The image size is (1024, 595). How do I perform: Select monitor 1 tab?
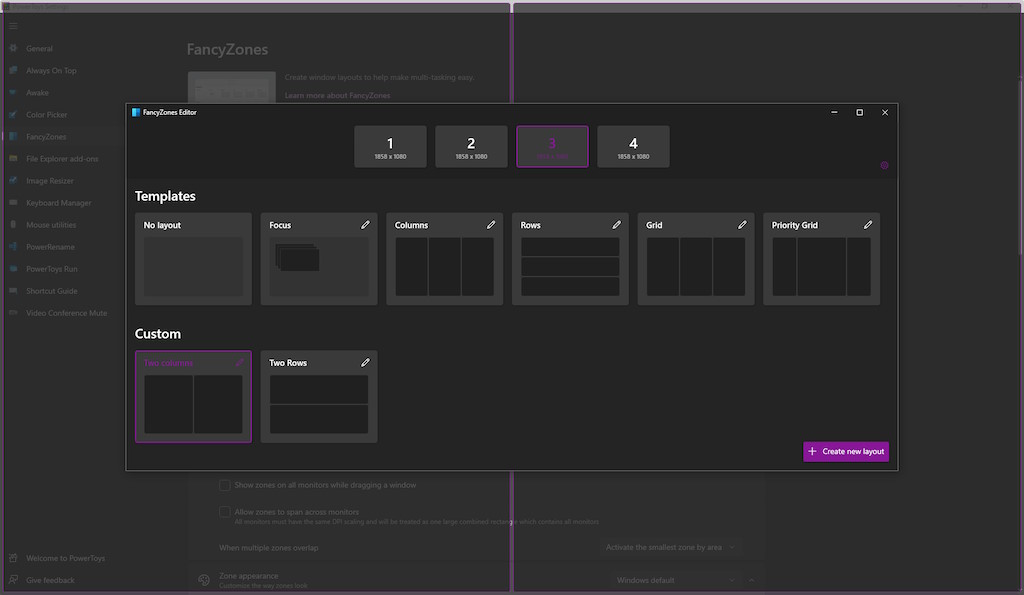(x=391, y=147)
